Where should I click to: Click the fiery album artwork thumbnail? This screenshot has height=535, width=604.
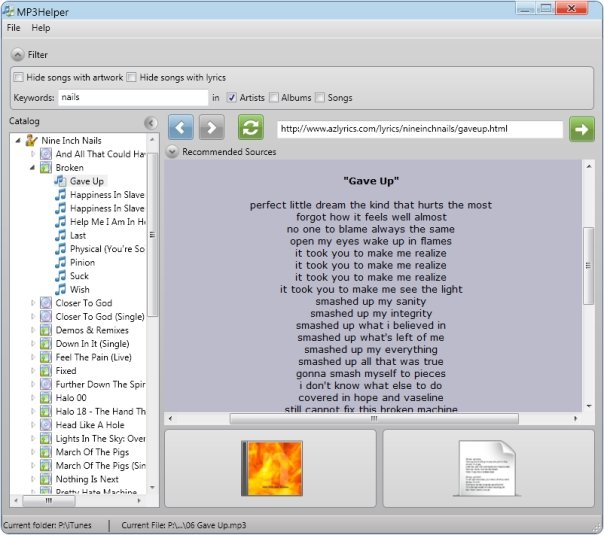[272, 468]
